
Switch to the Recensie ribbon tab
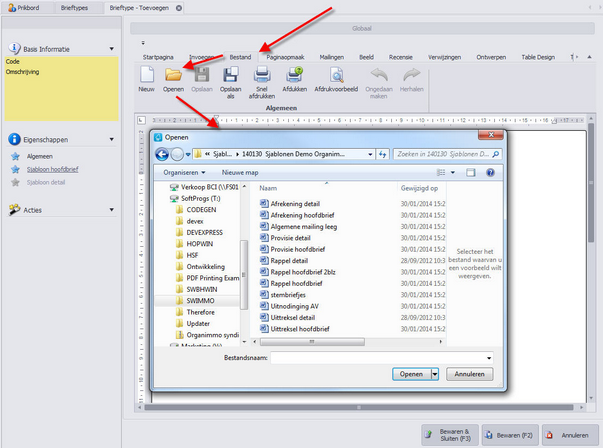[x=400, y=57]
